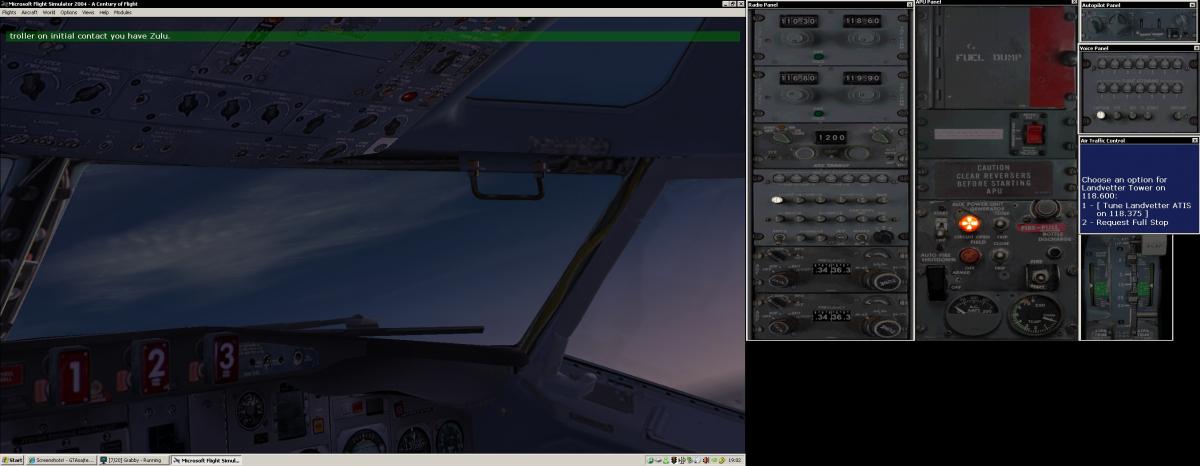1200x466 pixels.
Task: Click the Windows Start button
Action: point(12,460)
